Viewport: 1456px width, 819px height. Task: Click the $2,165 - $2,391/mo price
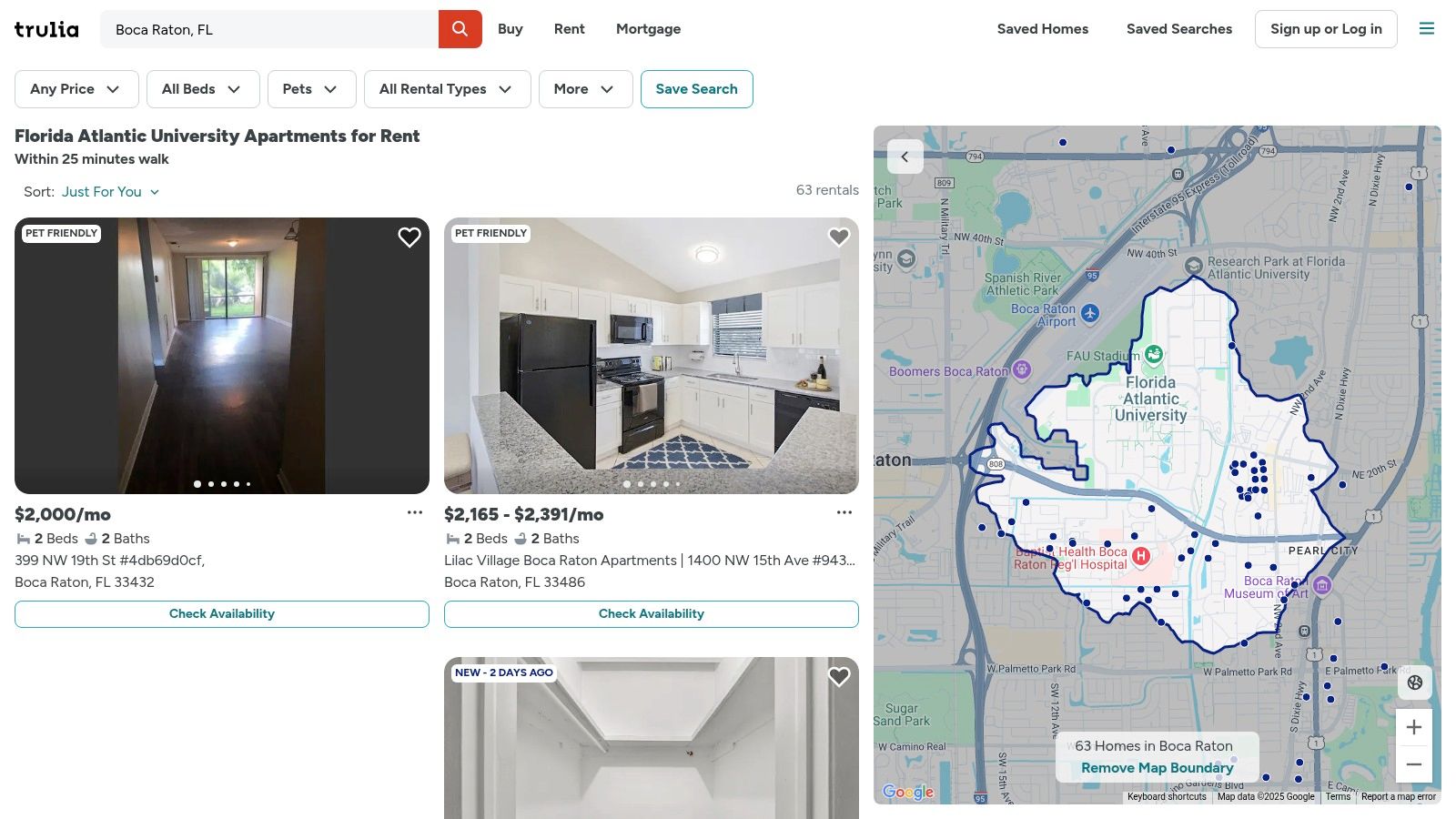pos(524,515)
